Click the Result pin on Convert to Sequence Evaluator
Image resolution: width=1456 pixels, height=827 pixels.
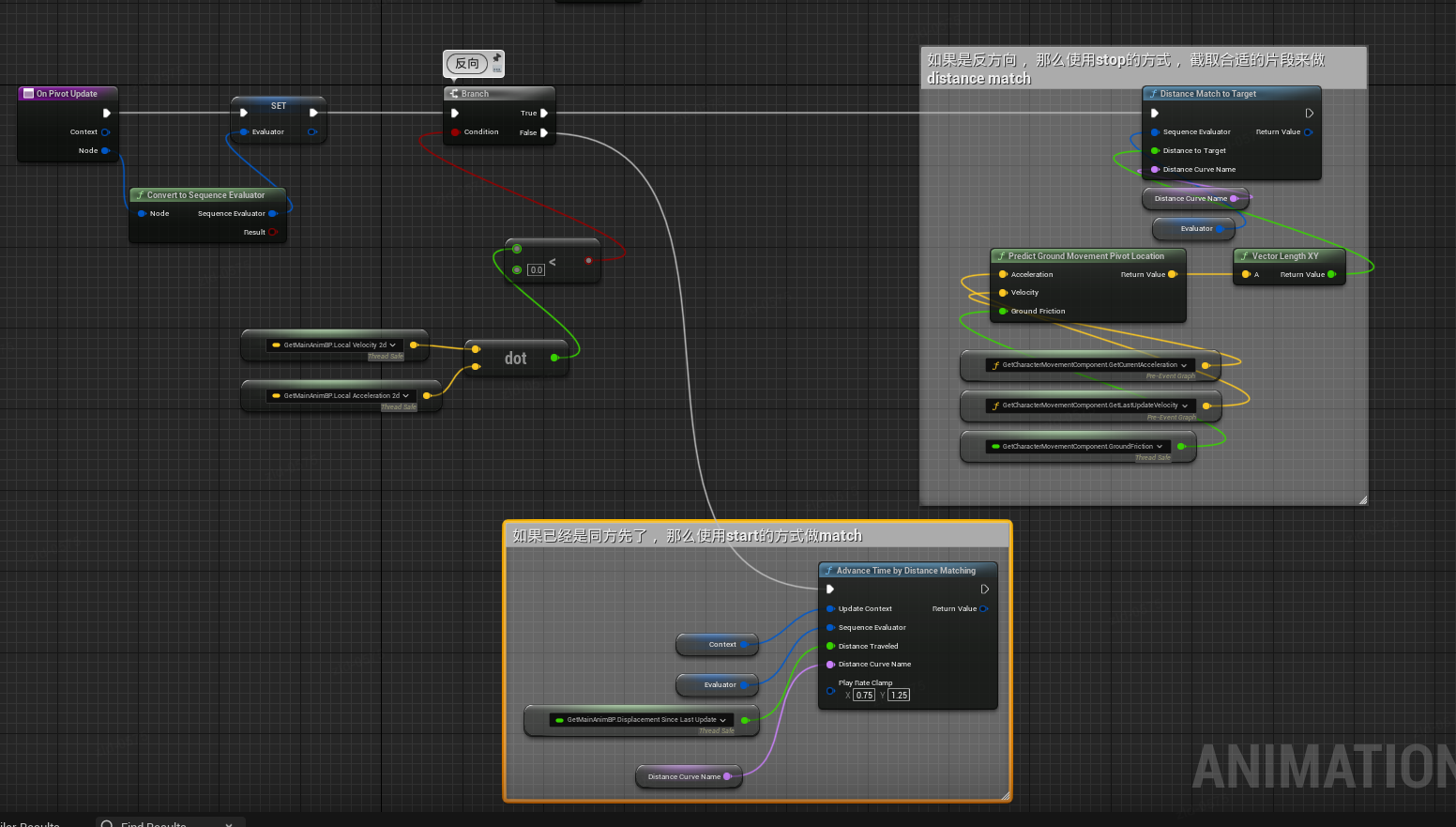pos(273,233)
